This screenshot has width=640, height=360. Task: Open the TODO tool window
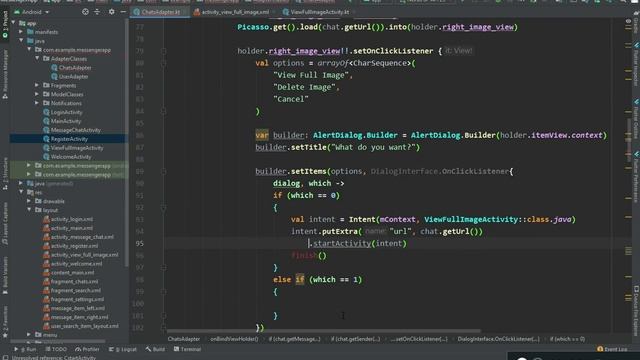click(56, 349)
